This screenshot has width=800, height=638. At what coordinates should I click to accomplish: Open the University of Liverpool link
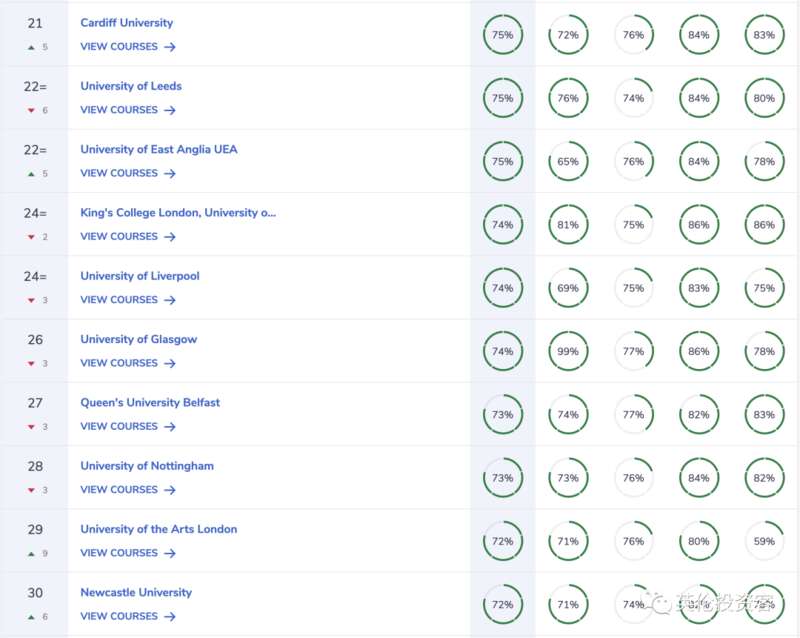pos(140,276)
